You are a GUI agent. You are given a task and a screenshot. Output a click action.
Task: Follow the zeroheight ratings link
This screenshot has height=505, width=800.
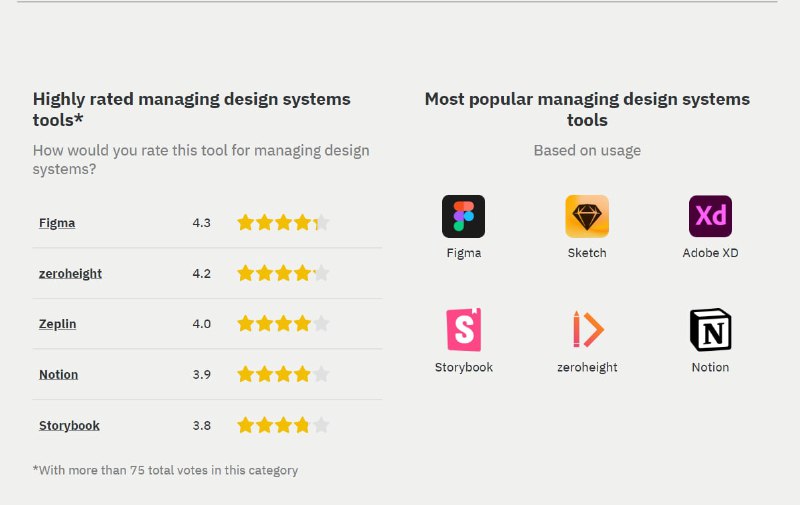70,273
